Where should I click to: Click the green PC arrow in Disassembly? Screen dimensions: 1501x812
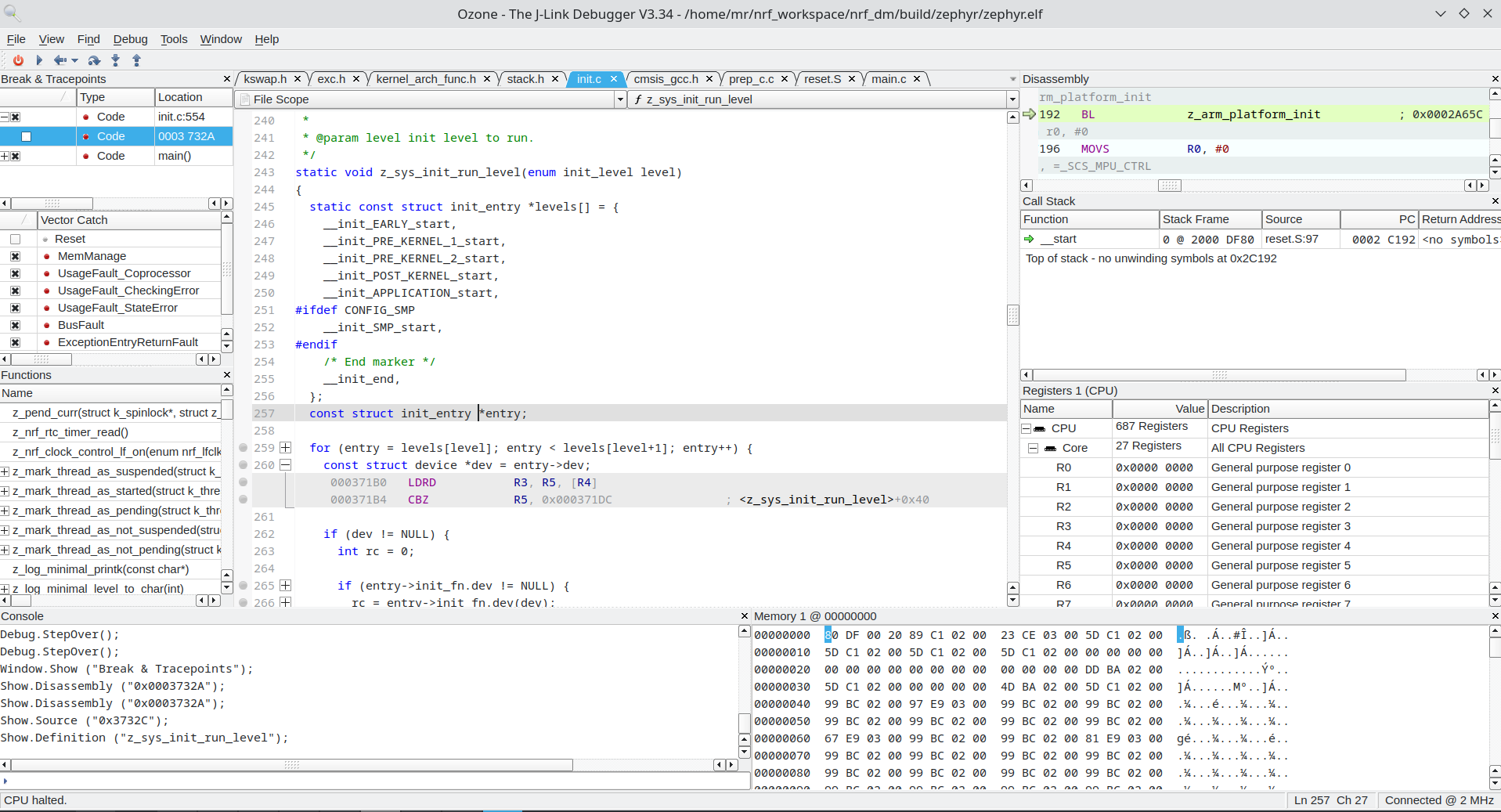pyautogui.click(x=1029, y=114)
